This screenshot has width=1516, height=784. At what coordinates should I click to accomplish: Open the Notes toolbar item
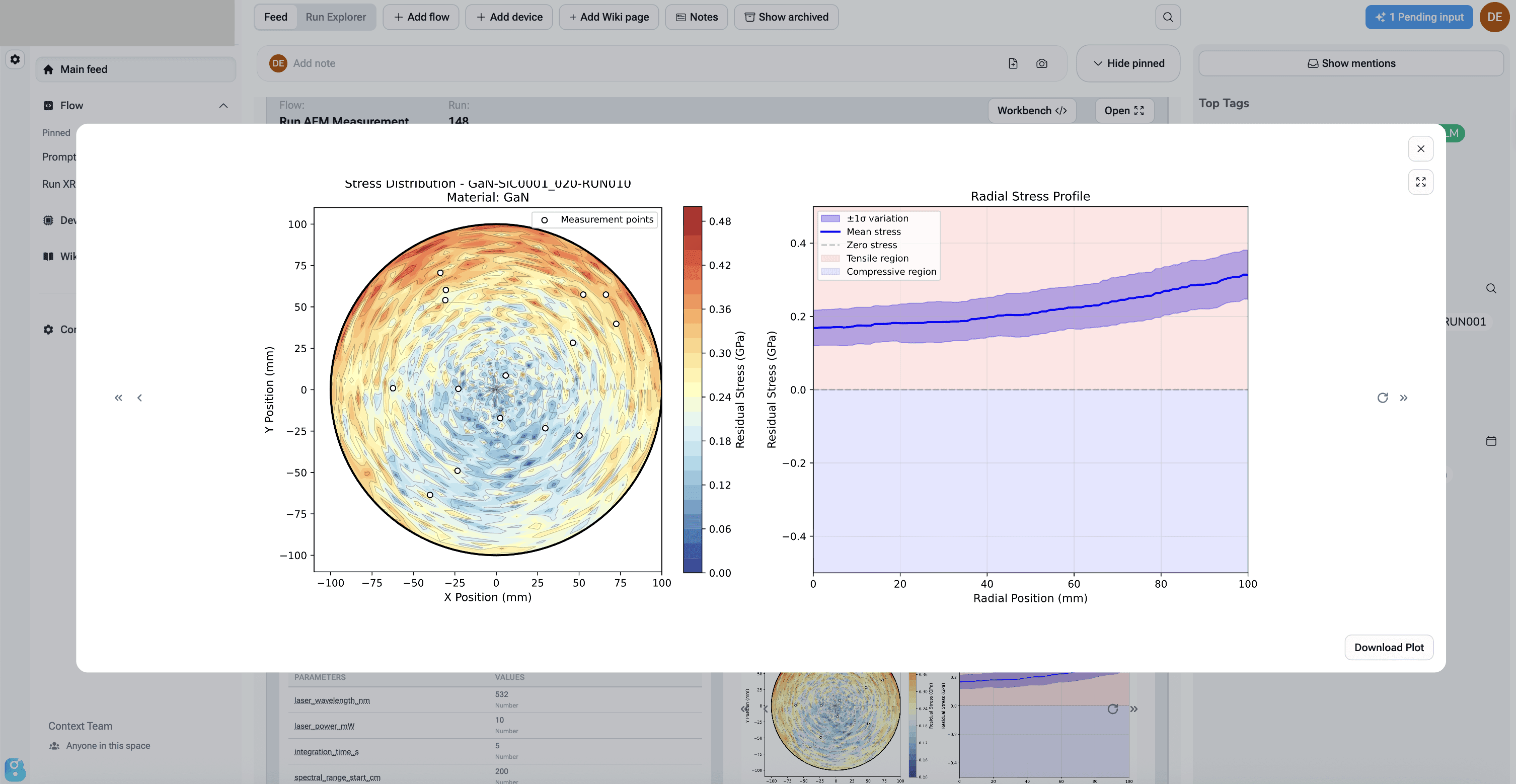point(696,17)
